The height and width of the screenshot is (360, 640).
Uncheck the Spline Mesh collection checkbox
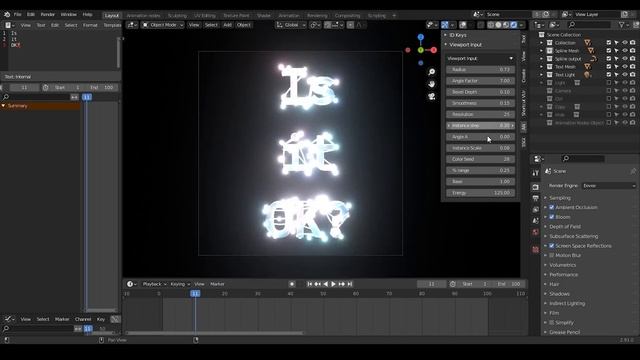(609, 51)
